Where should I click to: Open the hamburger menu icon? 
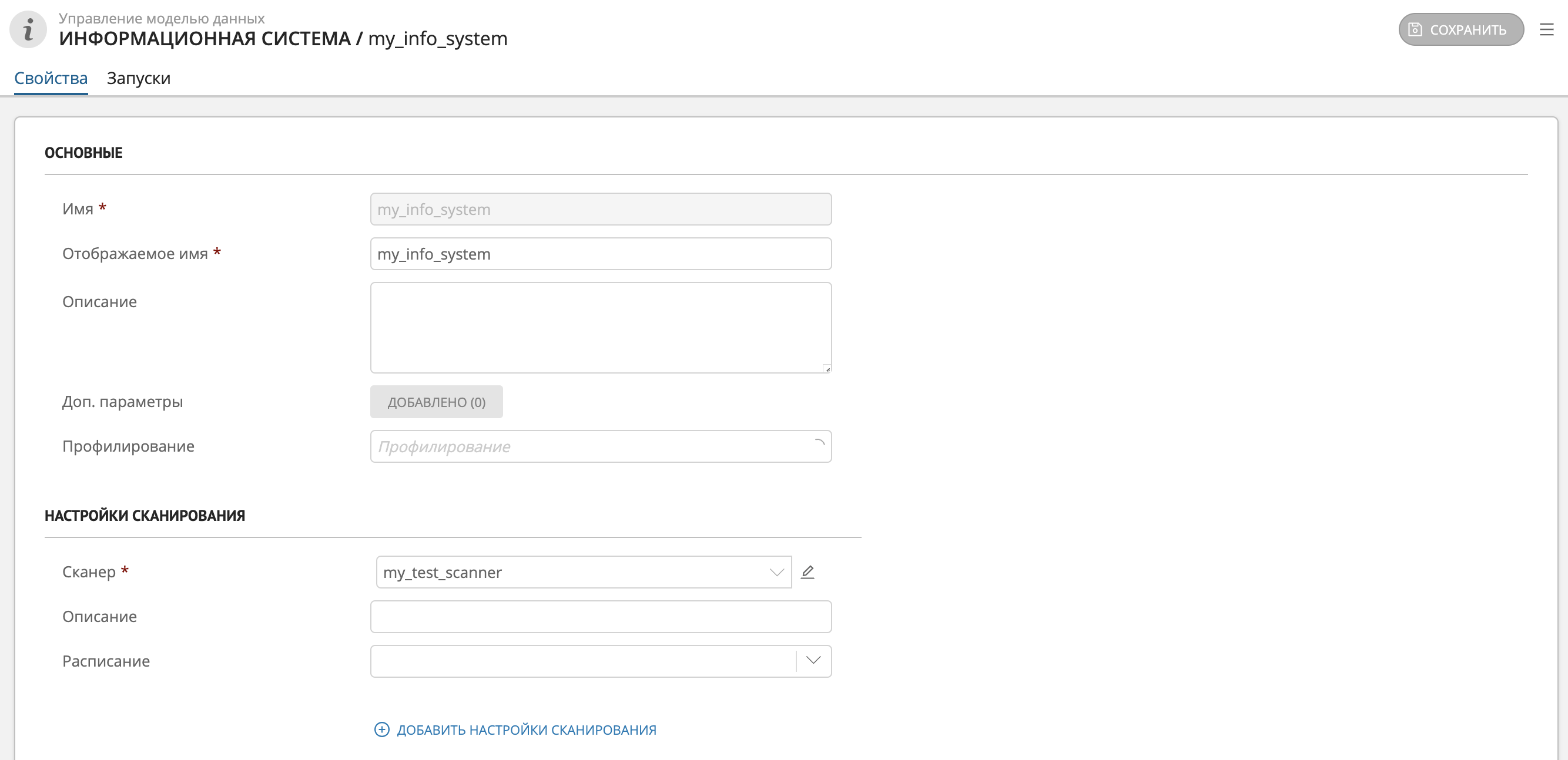pos(1546,29)
